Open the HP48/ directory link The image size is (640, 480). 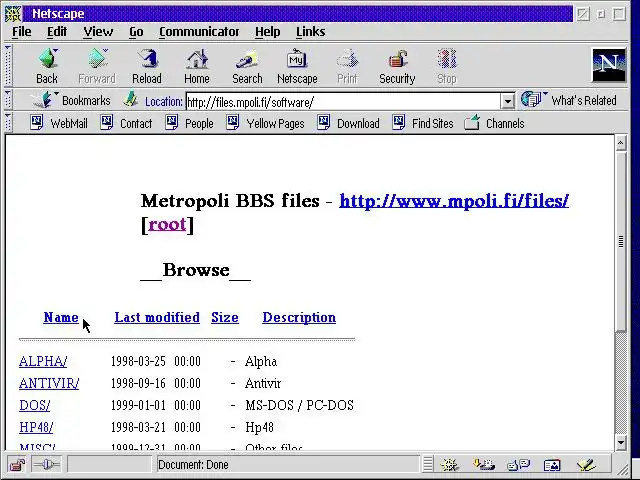coord(36,427)
